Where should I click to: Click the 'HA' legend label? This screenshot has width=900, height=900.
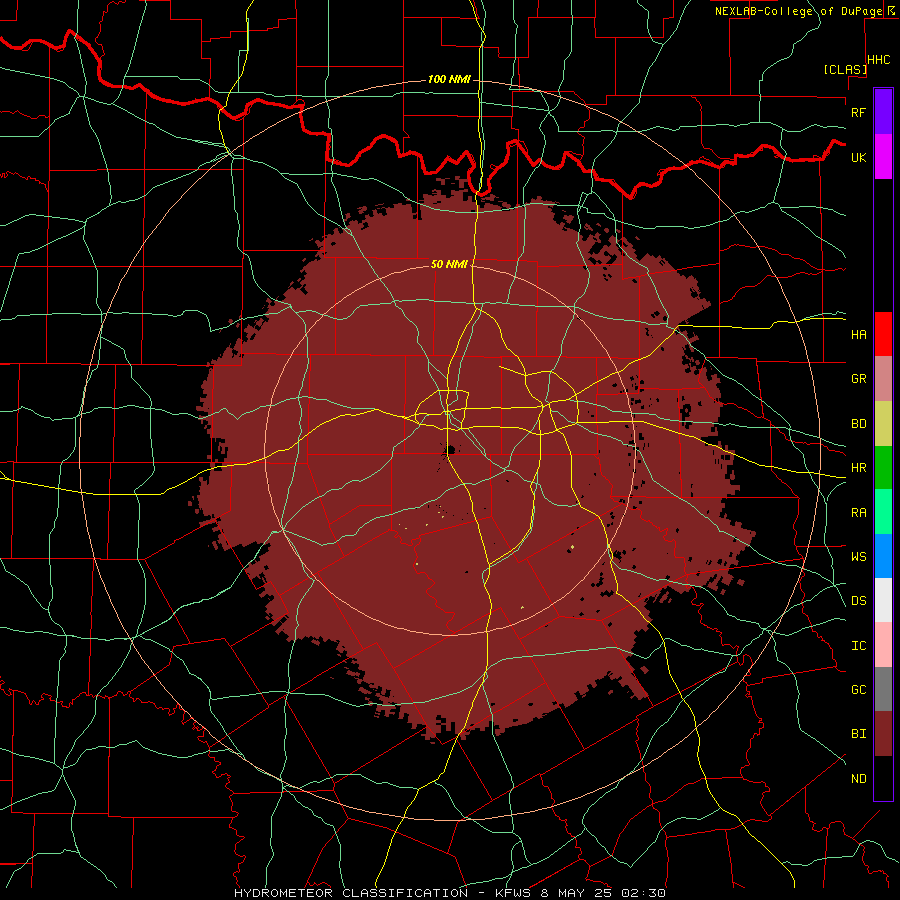[x=858, y=334]
